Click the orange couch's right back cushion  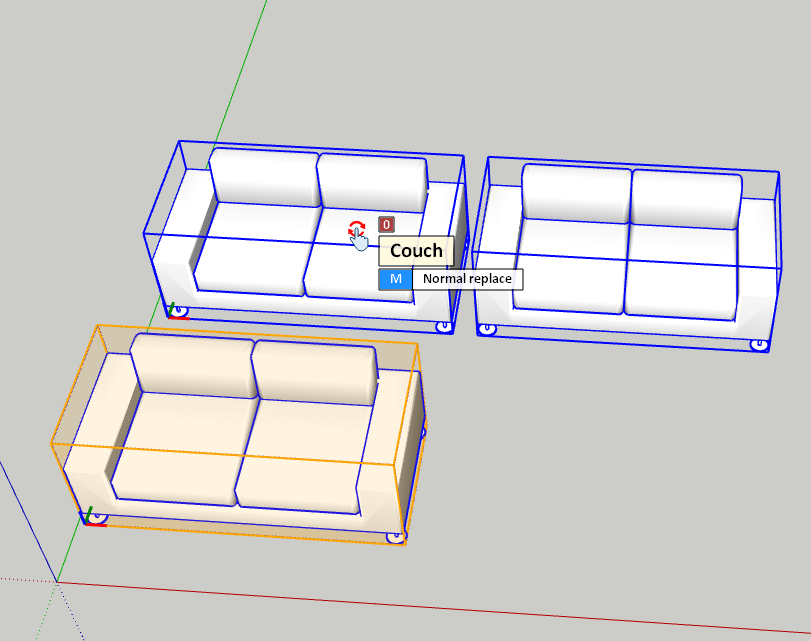[x=314, y=373]
